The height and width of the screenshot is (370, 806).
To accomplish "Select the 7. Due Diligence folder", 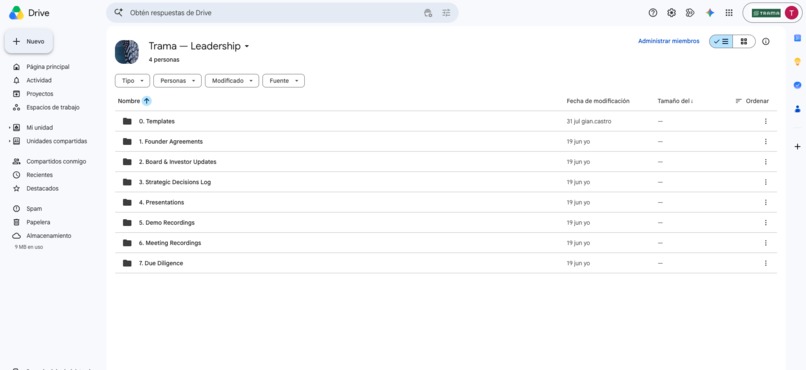I will [x=446, y=263].
